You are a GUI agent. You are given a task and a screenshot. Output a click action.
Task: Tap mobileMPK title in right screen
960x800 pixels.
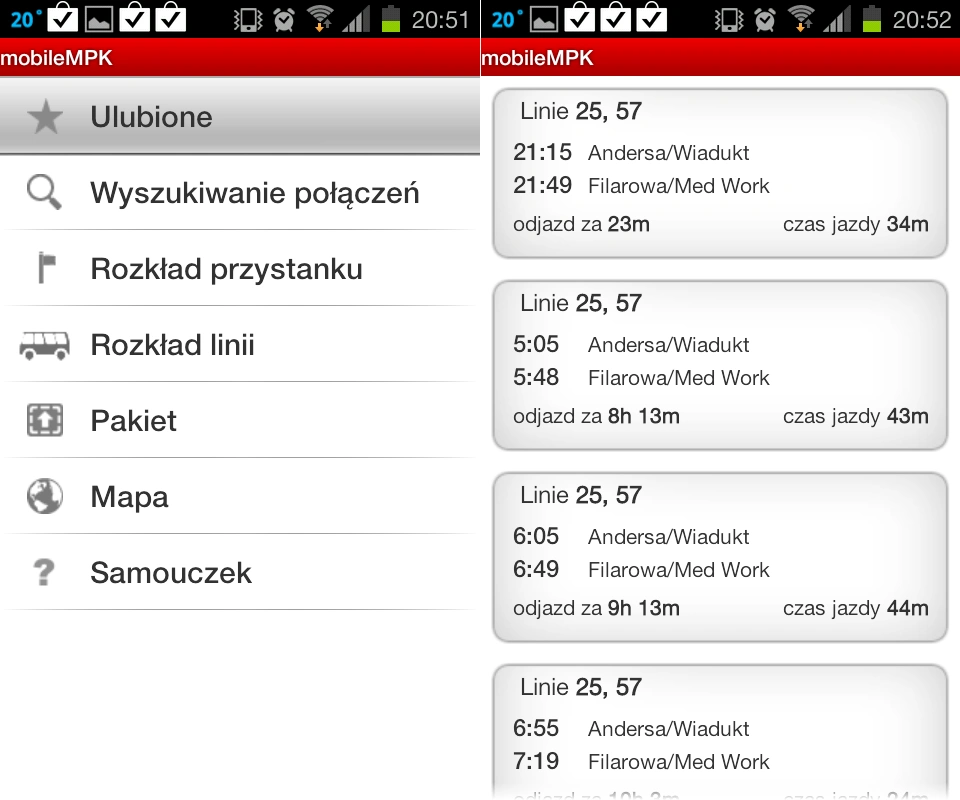click(538, 58)
